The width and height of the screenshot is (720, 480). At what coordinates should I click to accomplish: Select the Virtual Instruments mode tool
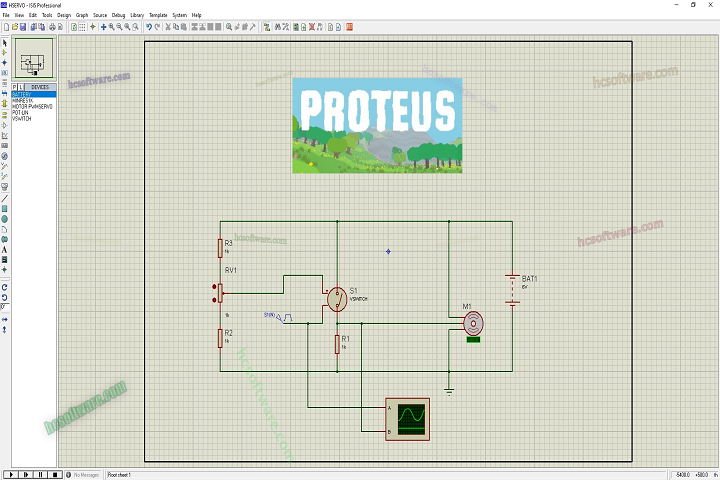coord(5,187)
